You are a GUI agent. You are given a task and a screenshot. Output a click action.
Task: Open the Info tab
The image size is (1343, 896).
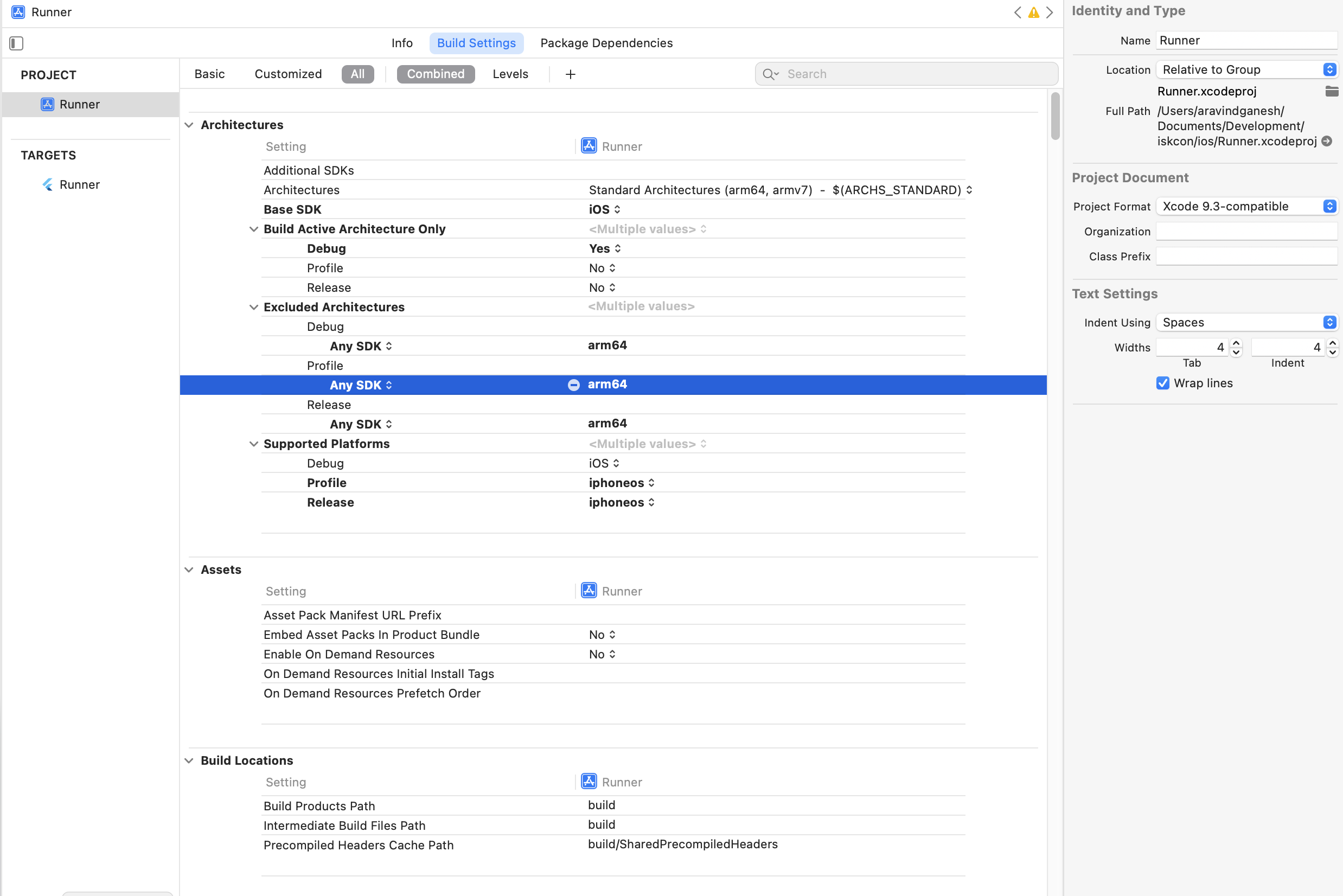[x=402, y=43]
